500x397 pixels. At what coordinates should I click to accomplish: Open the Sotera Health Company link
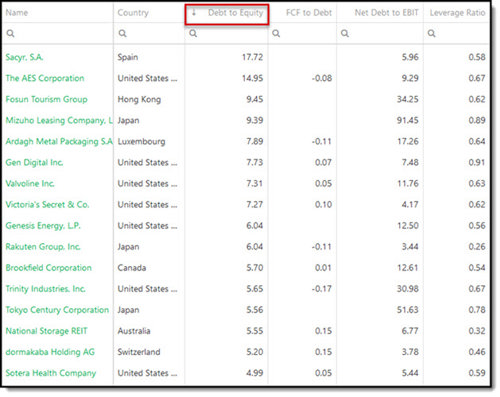pos(51,373)
